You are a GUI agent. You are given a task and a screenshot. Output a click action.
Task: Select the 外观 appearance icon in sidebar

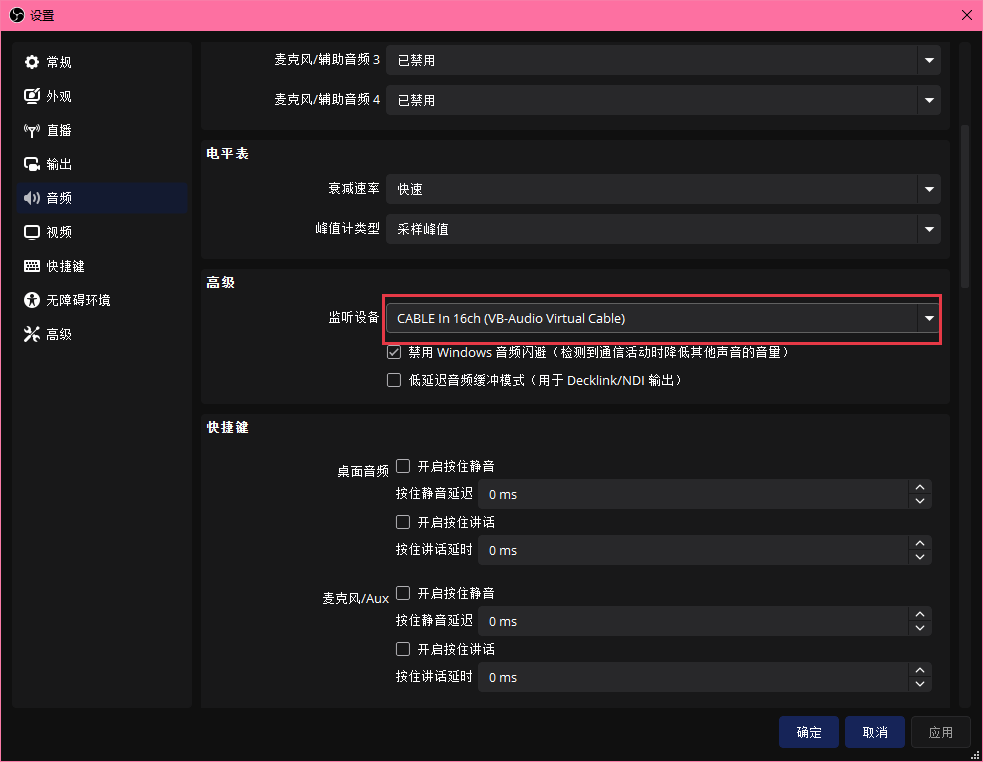tap(32, 96)
